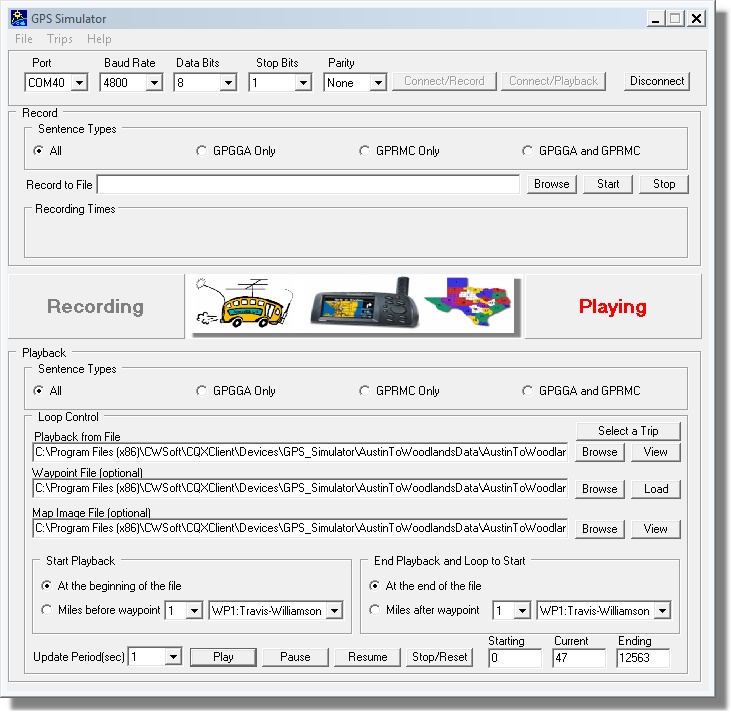Image resolution: width=731 pixels, height=713 pixels.
Task: Click the Start recording button
Action: 608,184
